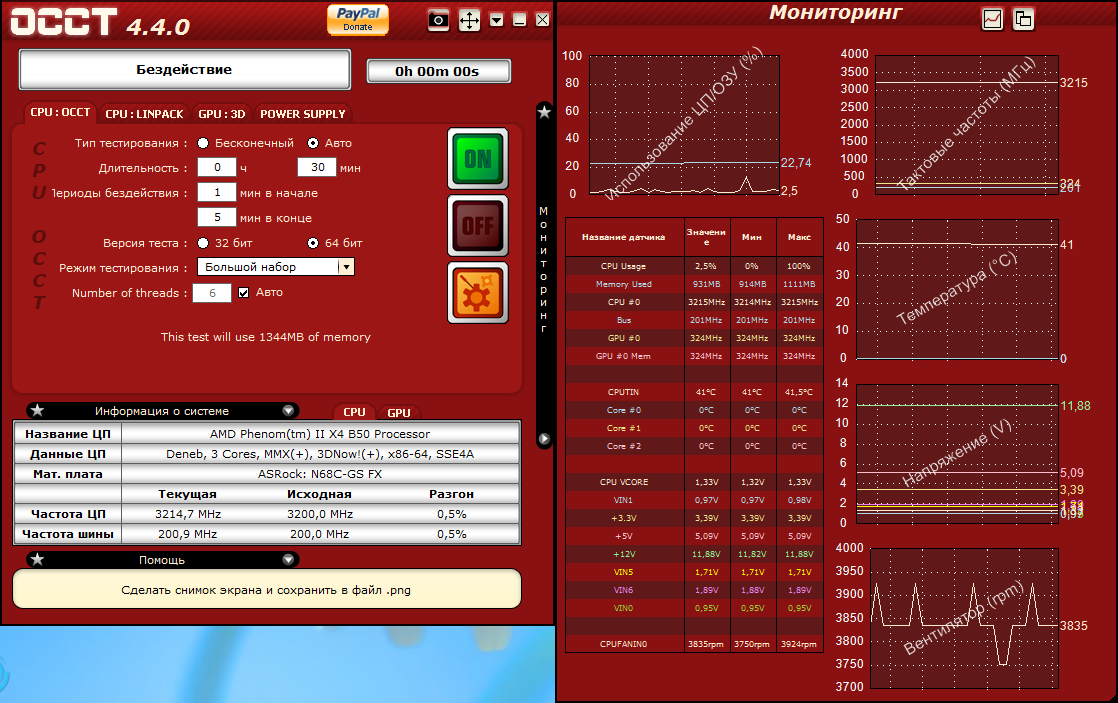The width and height of the screenshot is (1118, 703).
Task: Choose the 32 бит test version
Action: (203, 243)
